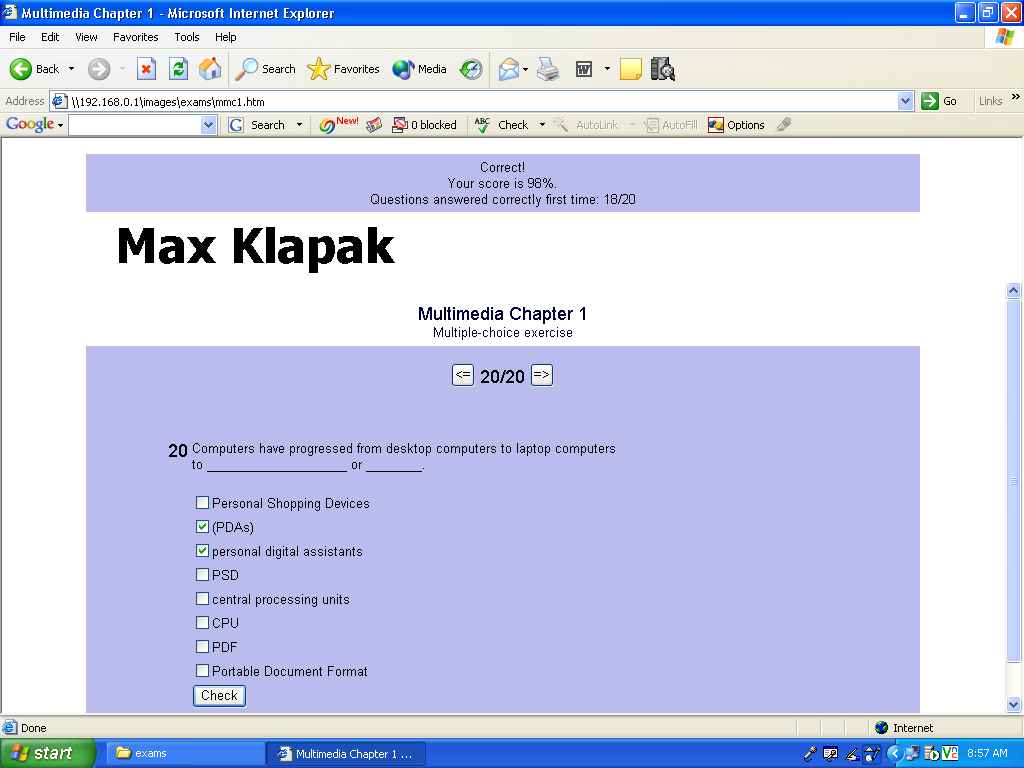Click the Start button on taskbar
The height and width of the screenshot is (768, 1024).
tap(48, 753)
